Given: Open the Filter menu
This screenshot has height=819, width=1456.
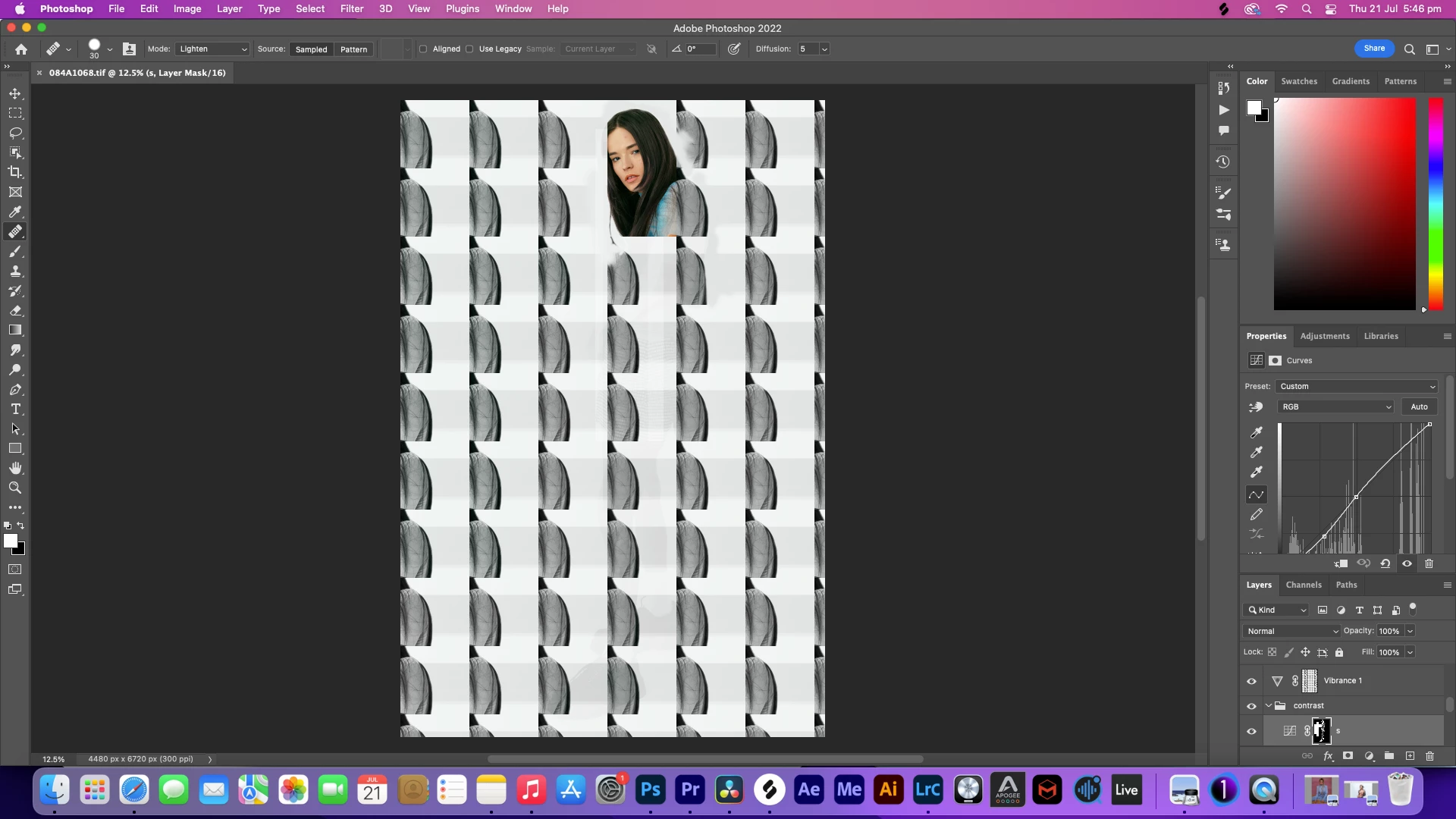Looking at the screenshot, I should point(351,8).
